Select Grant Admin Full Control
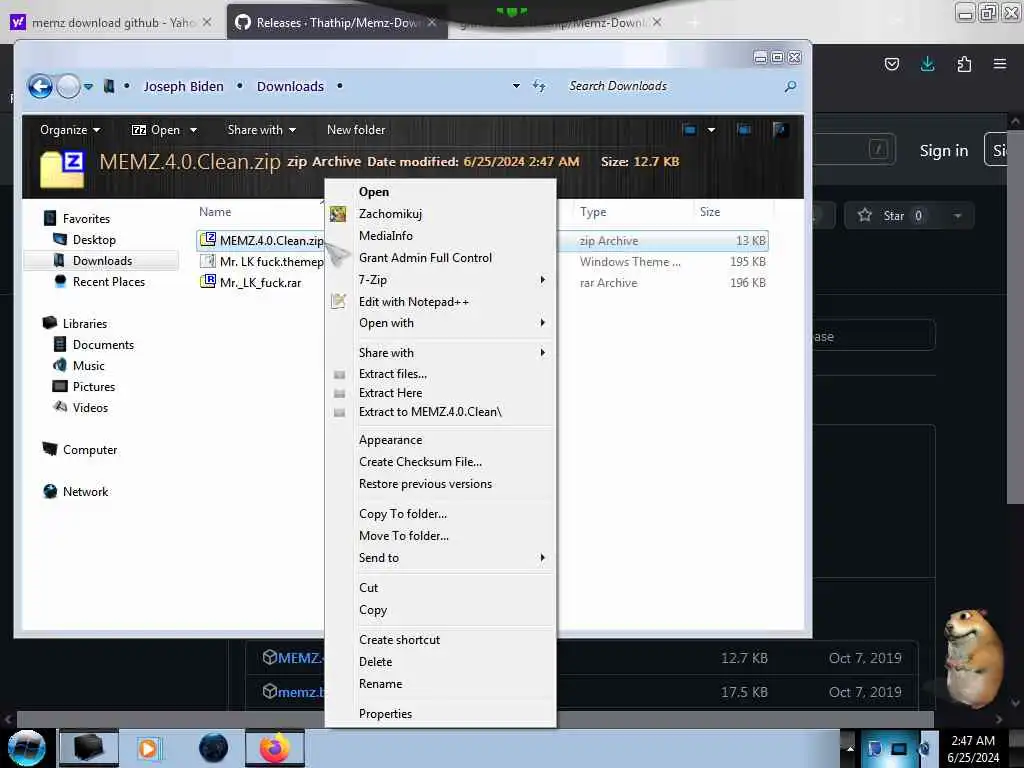Viewport: 1024px width, 768px height. coord(425,258)
